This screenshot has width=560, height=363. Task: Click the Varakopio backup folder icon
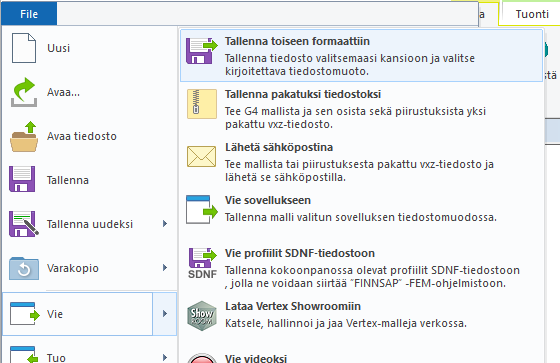point(24,268)
